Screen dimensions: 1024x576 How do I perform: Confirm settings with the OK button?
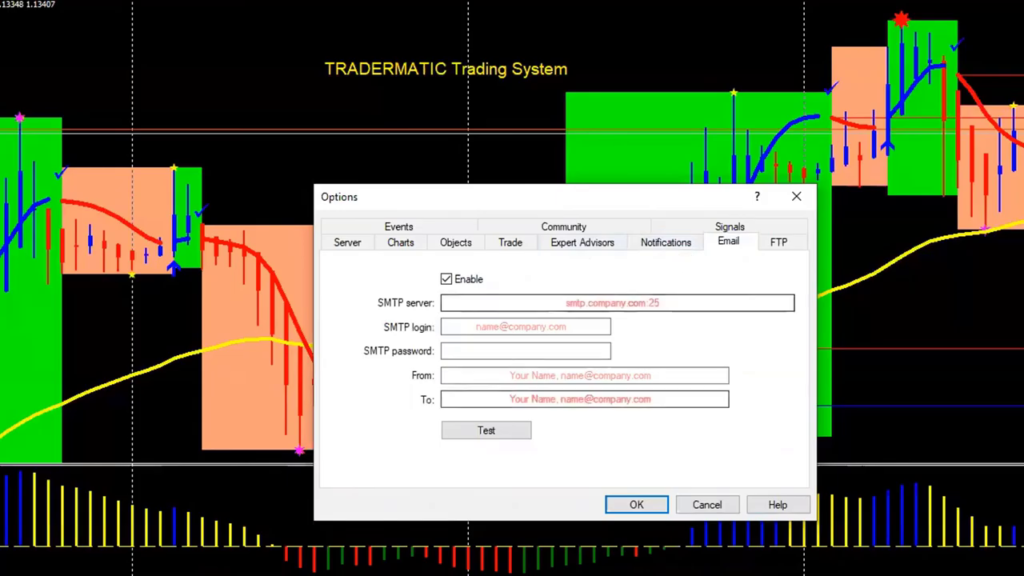636,505
